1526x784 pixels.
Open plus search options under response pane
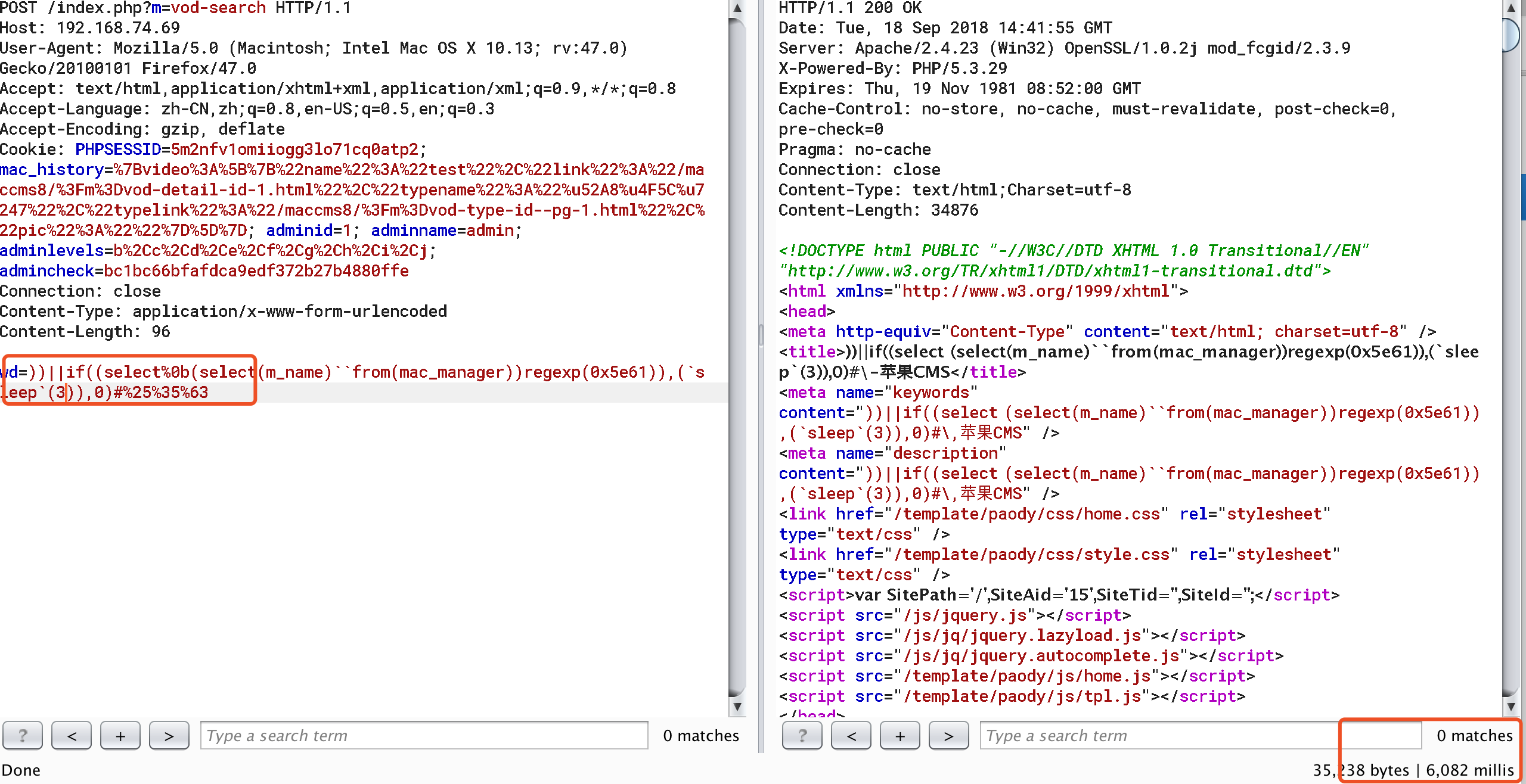[900, 736]
